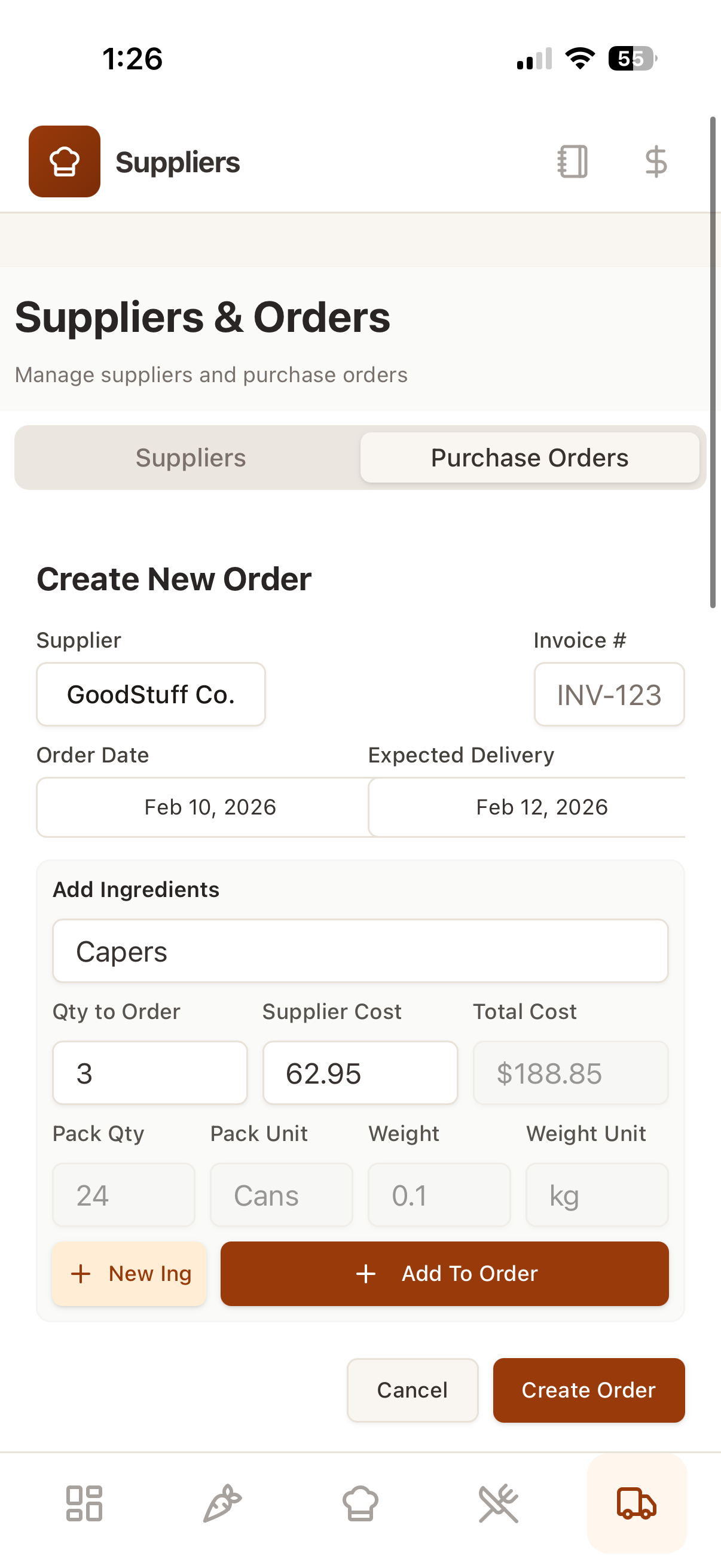Switch to the Suppliers tab

pyautogui.click(x=191, y=457)
